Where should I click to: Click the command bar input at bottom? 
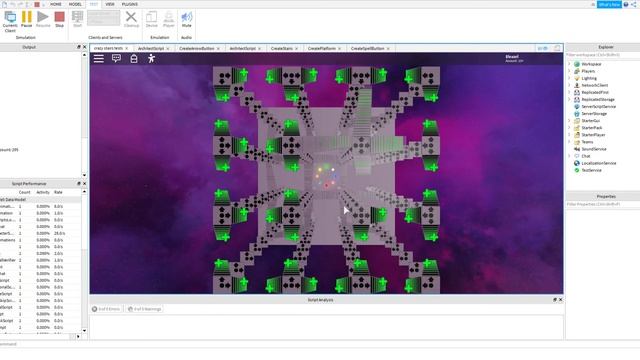click(320, 344)
